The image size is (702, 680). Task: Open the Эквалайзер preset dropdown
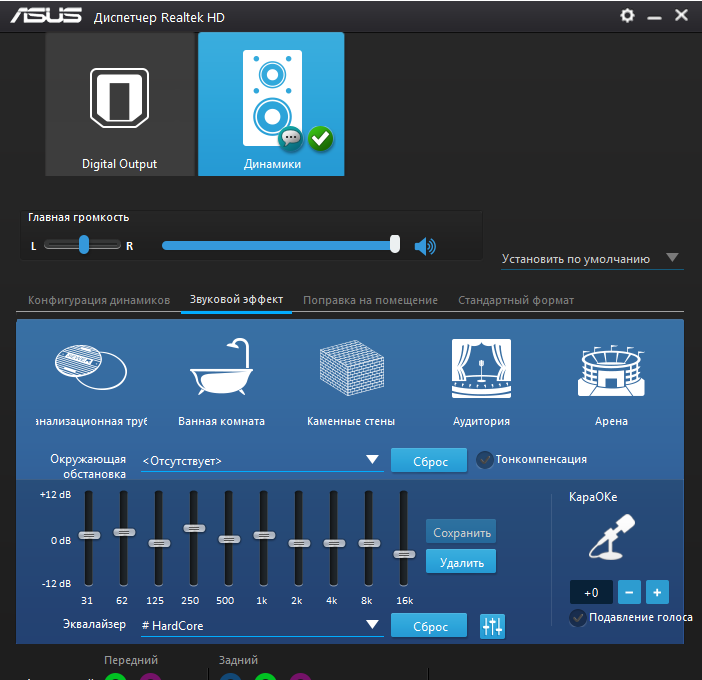click(372, 625)
